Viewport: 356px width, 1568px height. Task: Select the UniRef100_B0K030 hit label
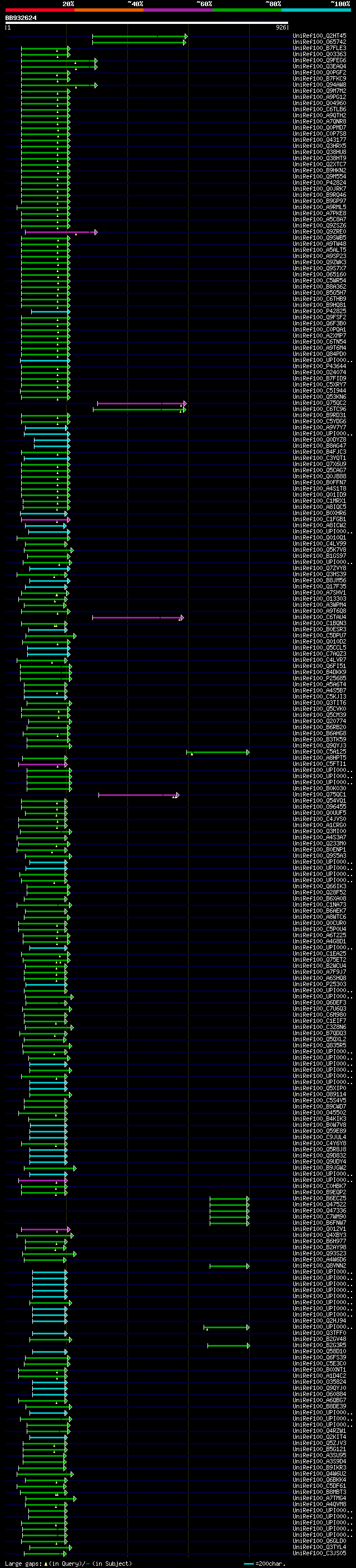pyautogui.click(x=319, y=788)
